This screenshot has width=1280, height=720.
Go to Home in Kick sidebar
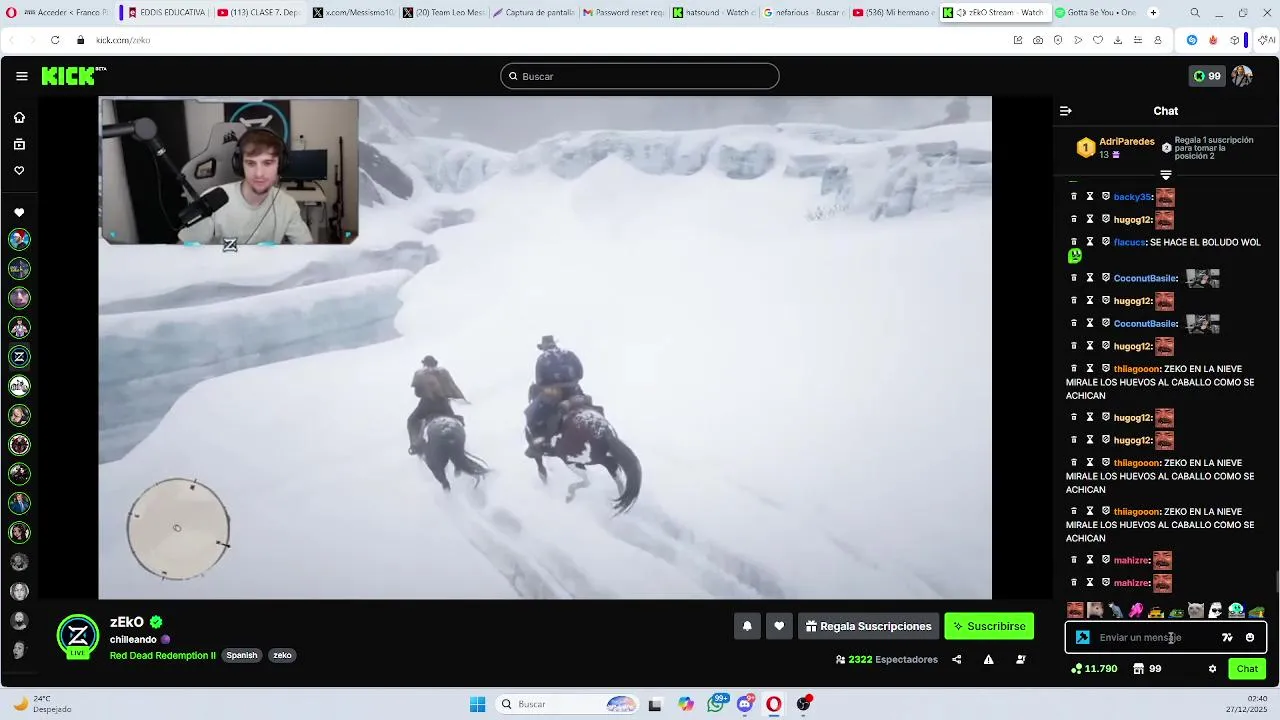click(19, 117)
